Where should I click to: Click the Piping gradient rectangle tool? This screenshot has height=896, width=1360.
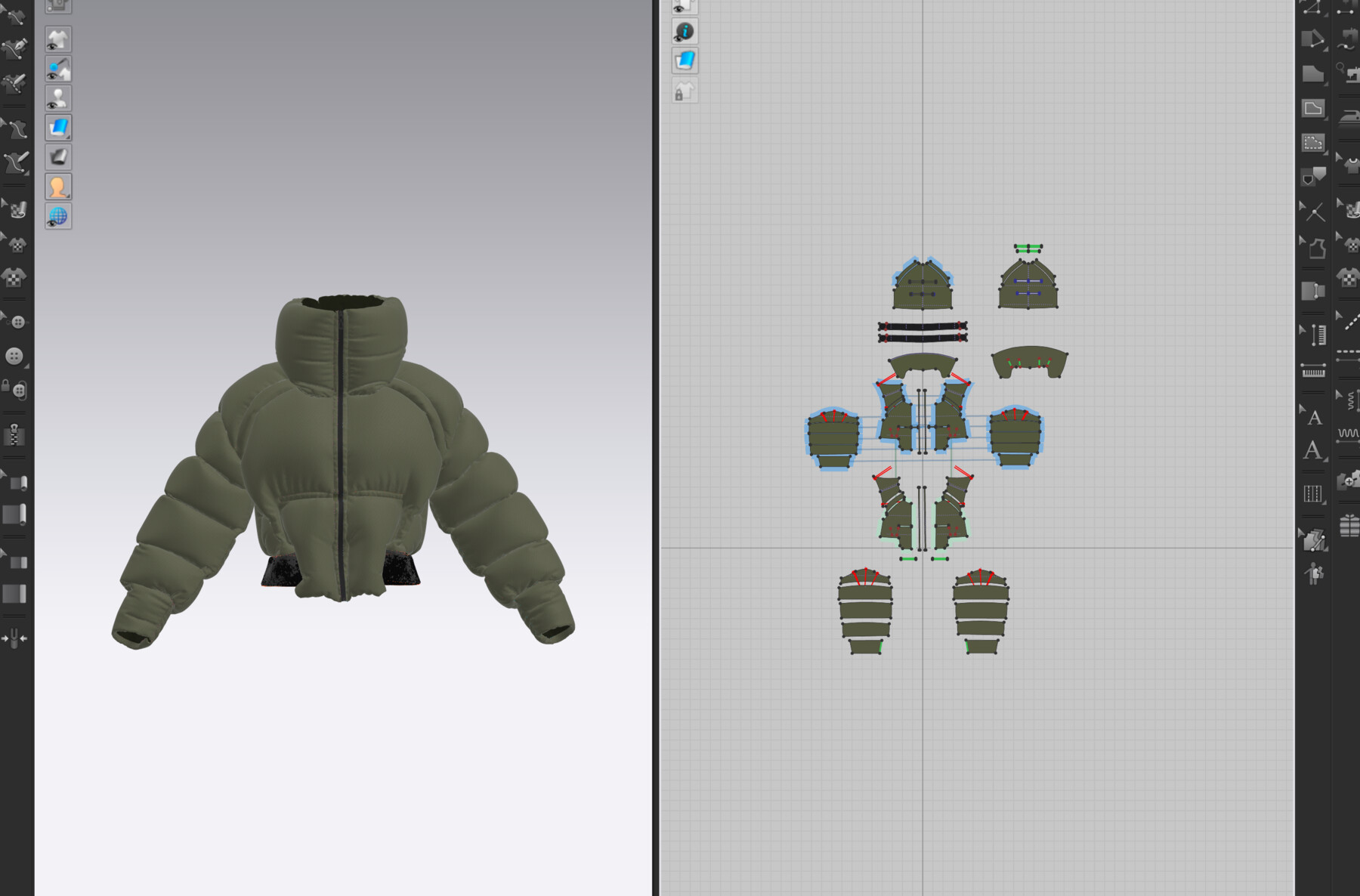pos(14,594)
